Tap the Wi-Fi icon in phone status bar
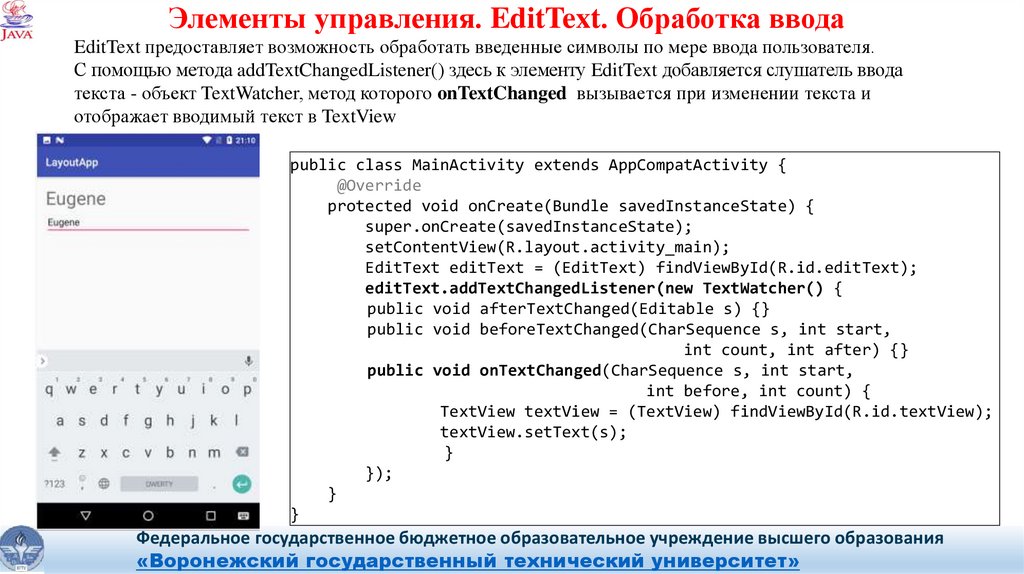This screenshot has height=574, width=1024. tap(207, 140)
